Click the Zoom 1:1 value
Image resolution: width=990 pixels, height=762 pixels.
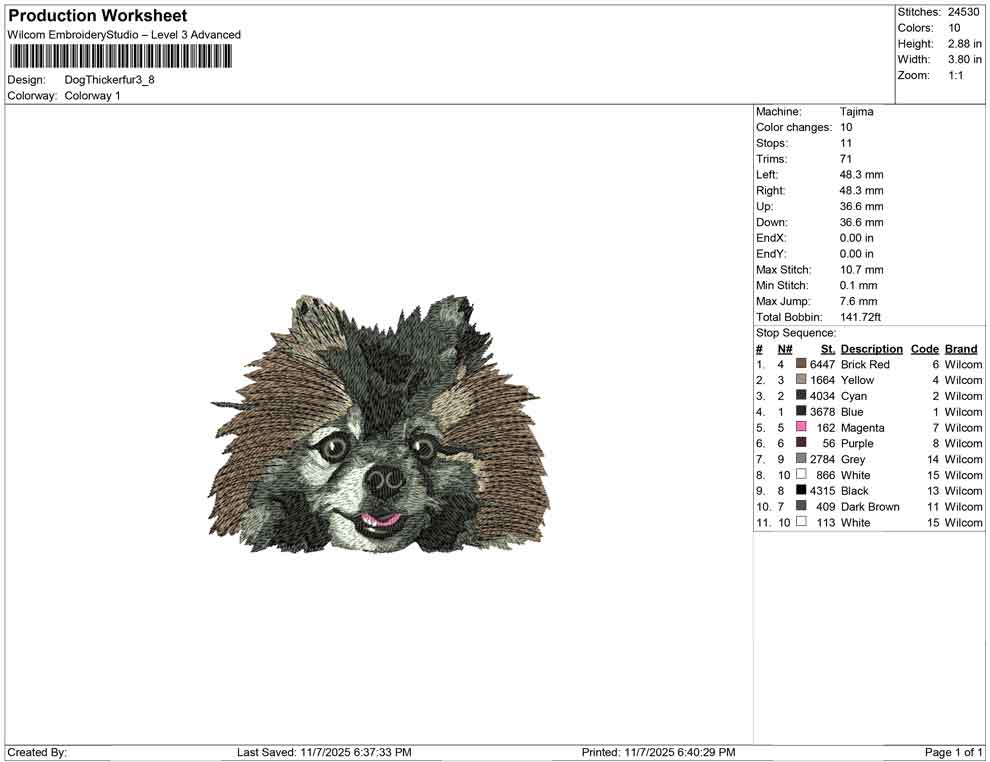[956, 74]
